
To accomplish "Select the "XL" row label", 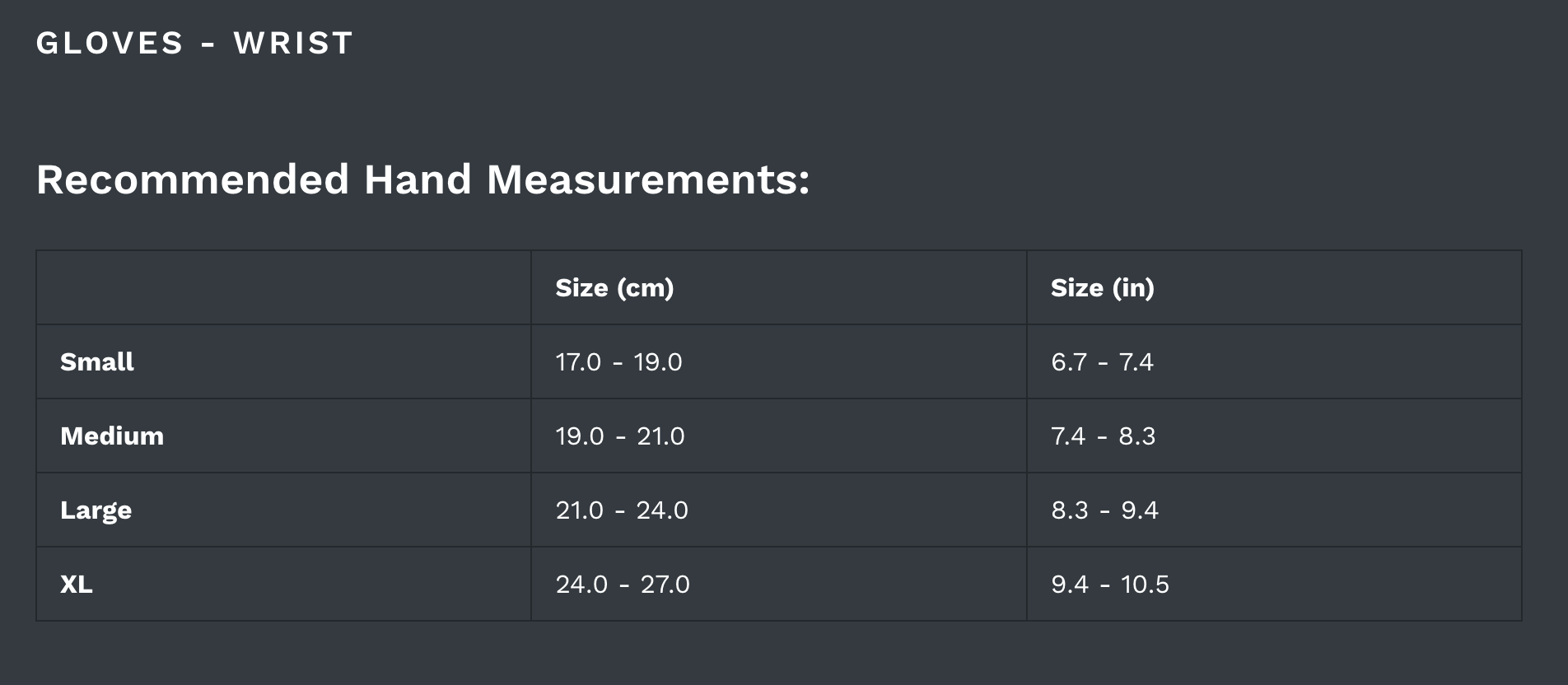I will point(77,585).
